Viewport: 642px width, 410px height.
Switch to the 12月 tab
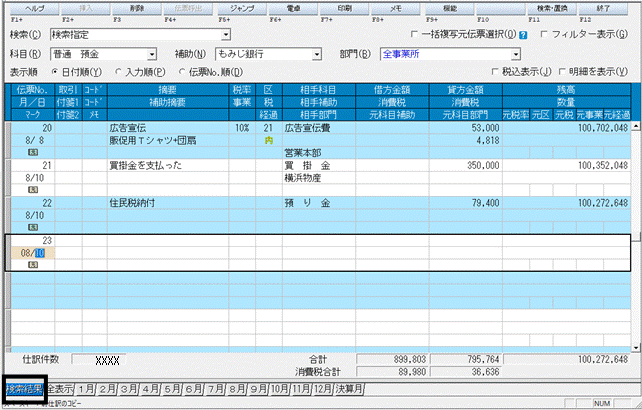323,389
